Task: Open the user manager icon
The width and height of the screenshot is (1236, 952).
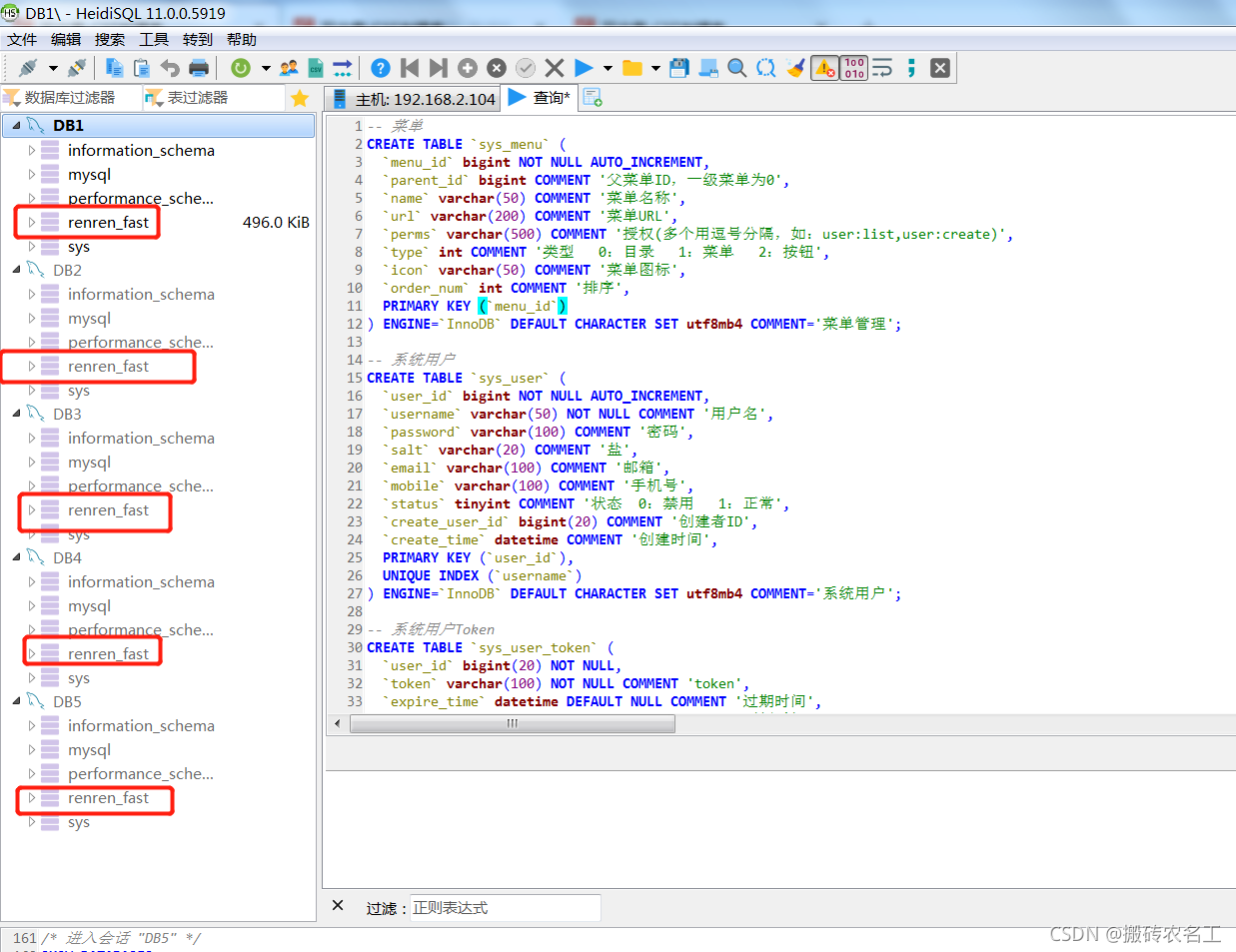Action: pos(289,68)
